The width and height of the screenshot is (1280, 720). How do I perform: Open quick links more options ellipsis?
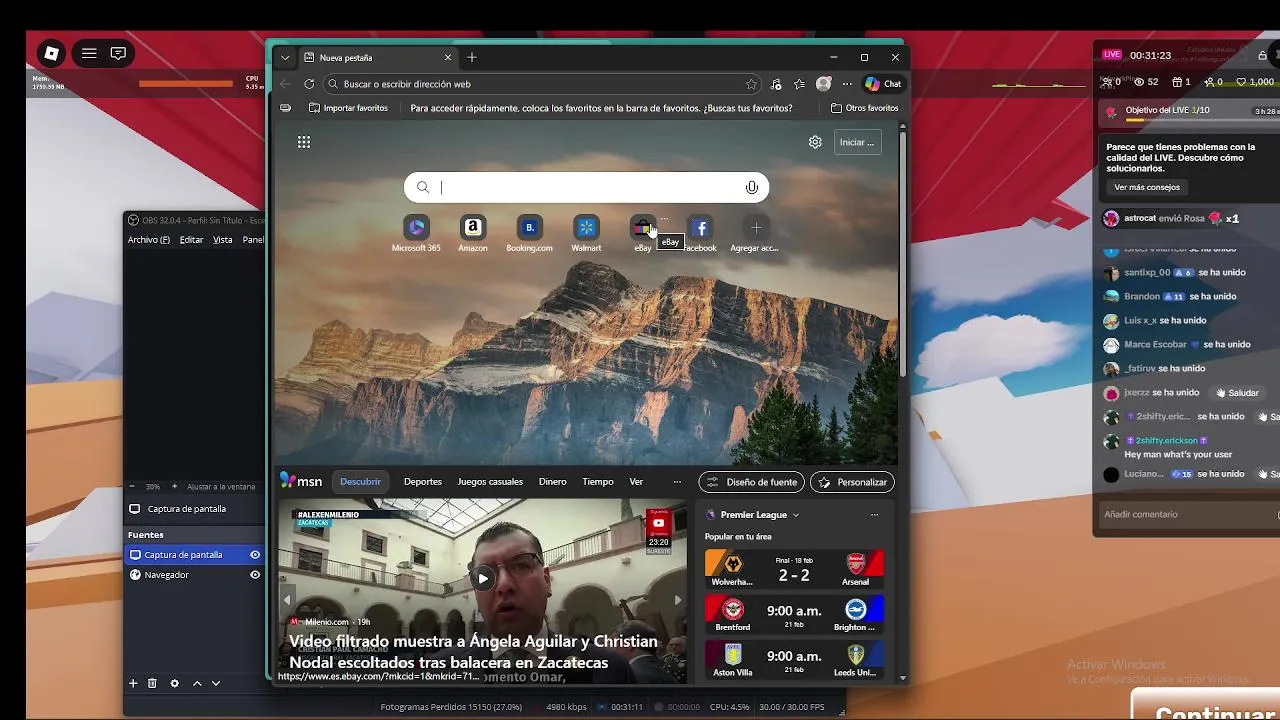(x=664, y=218)
